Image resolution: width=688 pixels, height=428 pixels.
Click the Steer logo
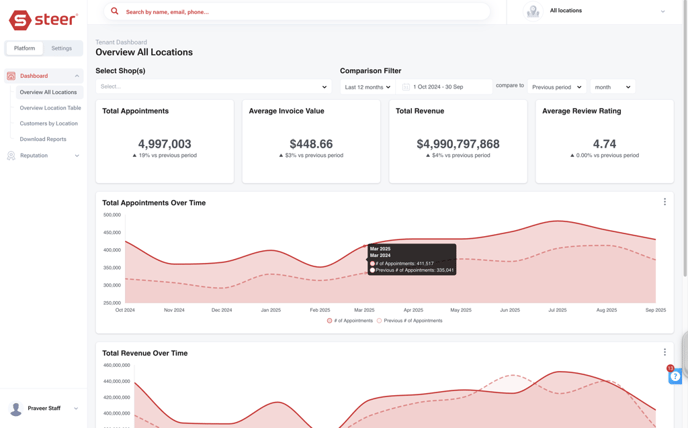[43, 20]
